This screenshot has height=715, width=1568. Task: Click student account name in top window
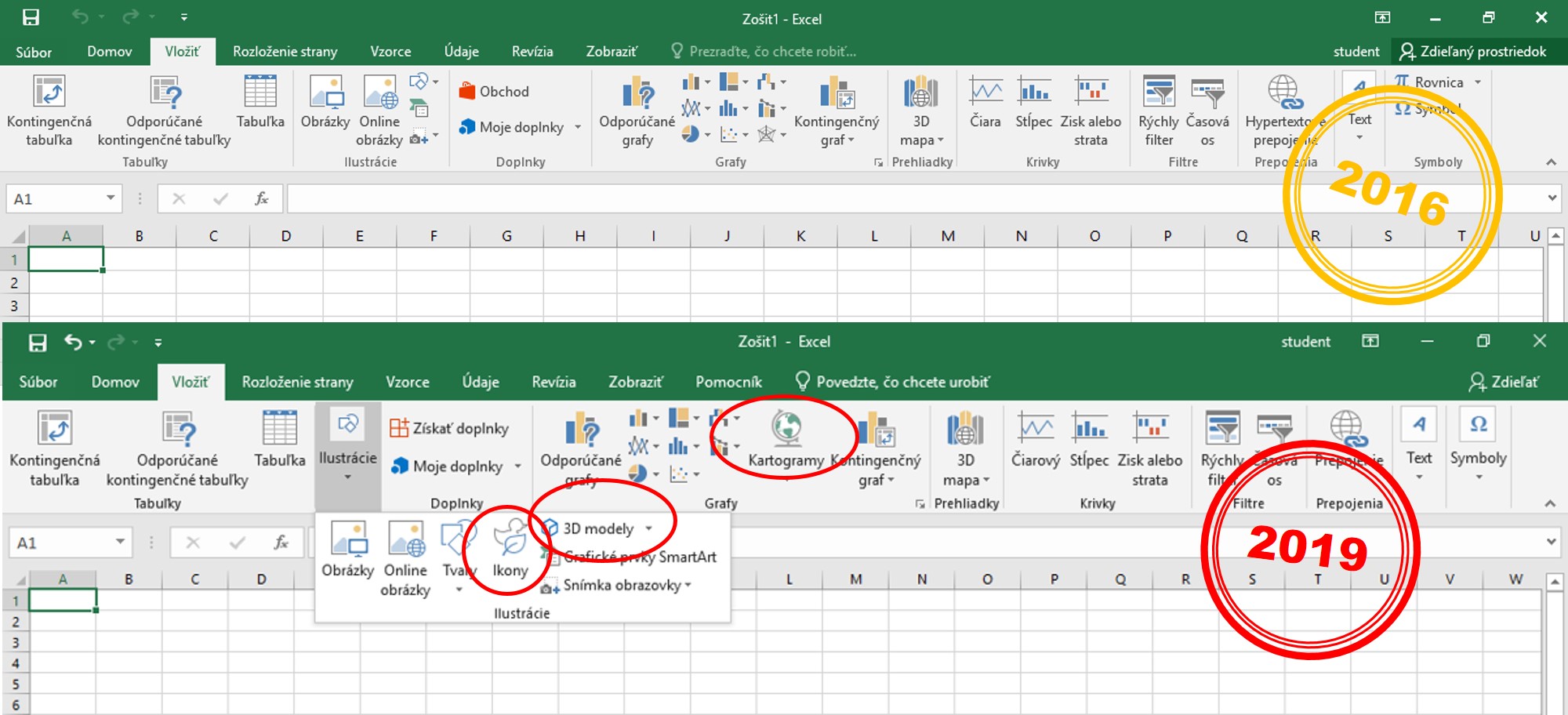[x=1356, y=52]
